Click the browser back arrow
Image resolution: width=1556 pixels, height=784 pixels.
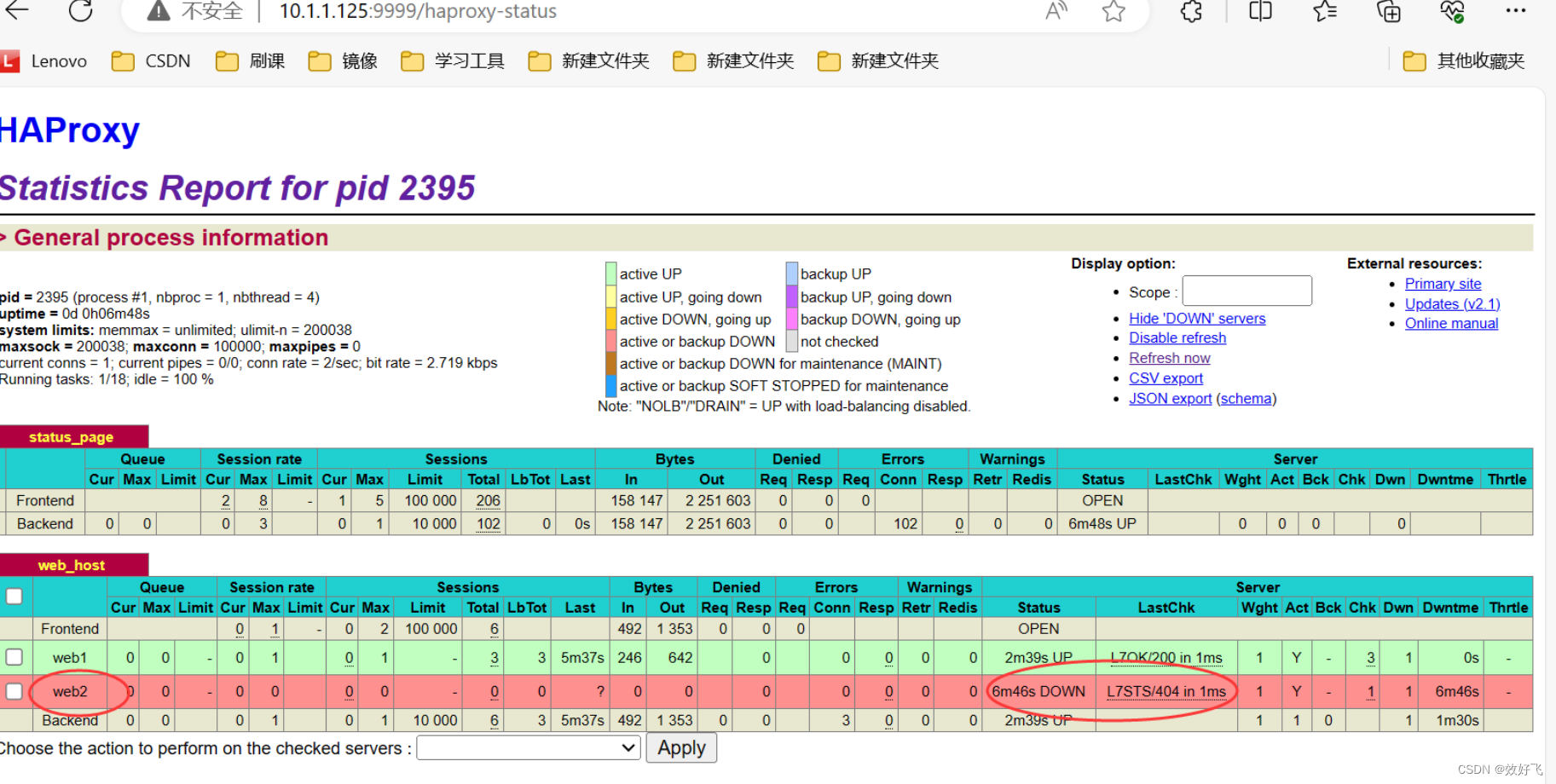tap(17, 10)
